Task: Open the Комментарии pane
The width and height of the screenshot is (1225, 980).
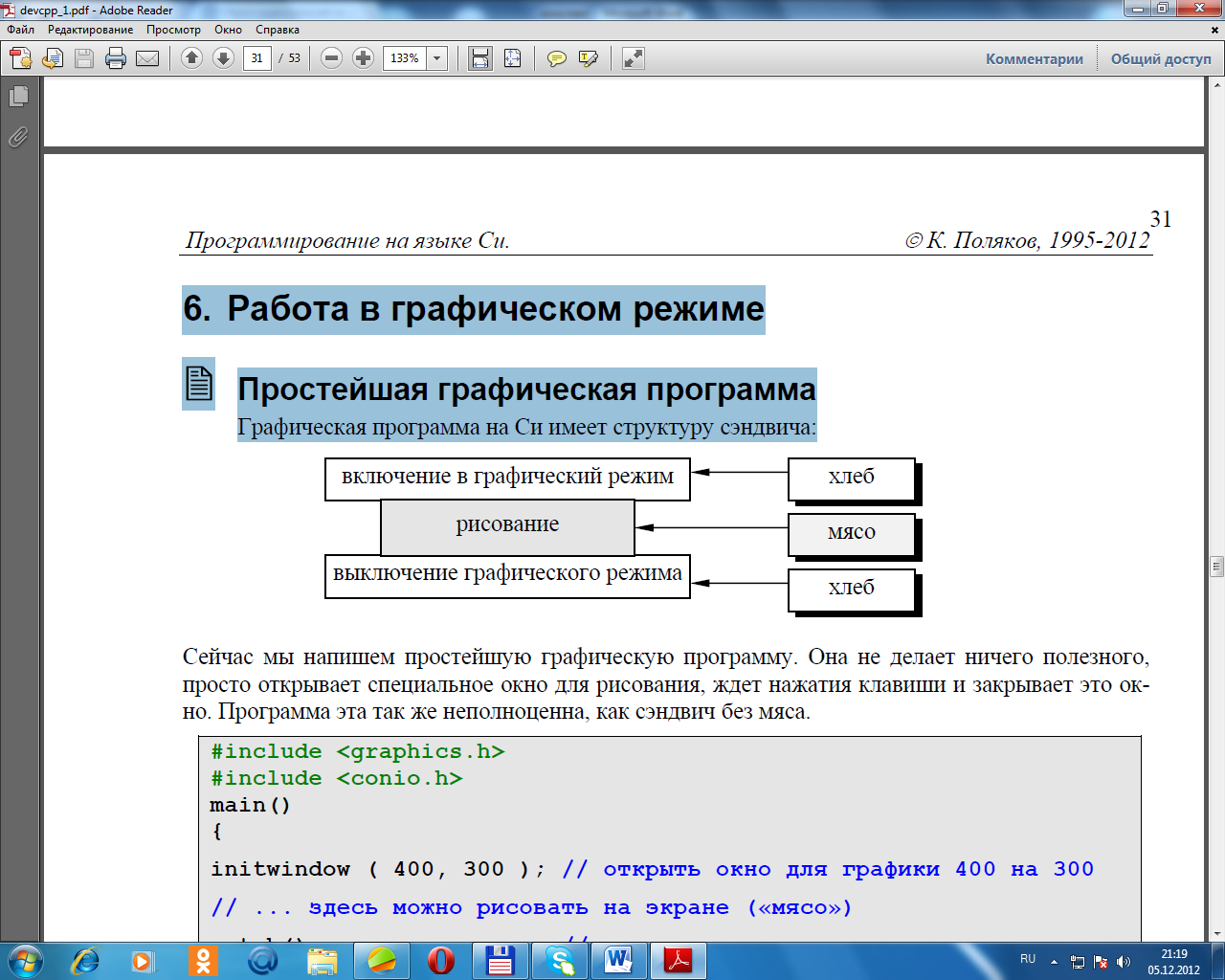Action: coord(1035,58)
